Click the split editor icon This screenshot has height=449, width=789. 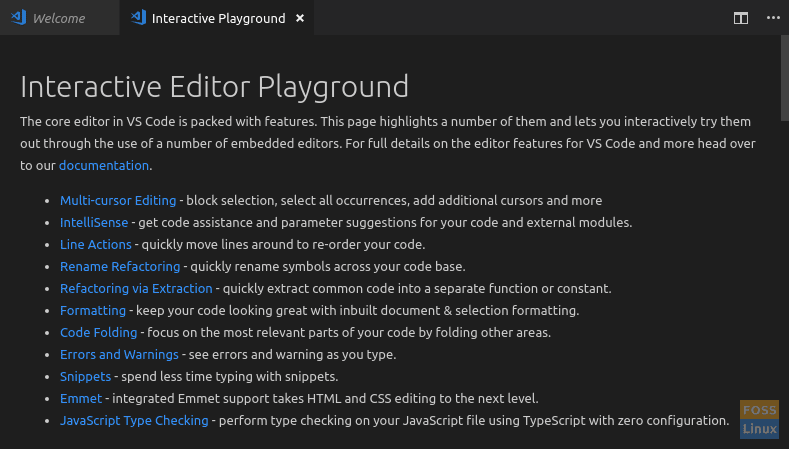click(x=741, y=18)
